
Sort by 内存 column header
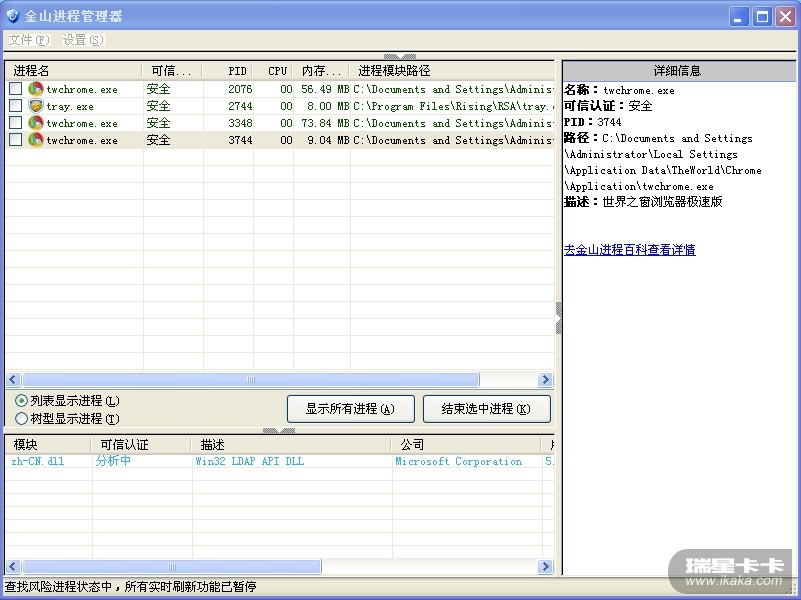click(321, 71)
